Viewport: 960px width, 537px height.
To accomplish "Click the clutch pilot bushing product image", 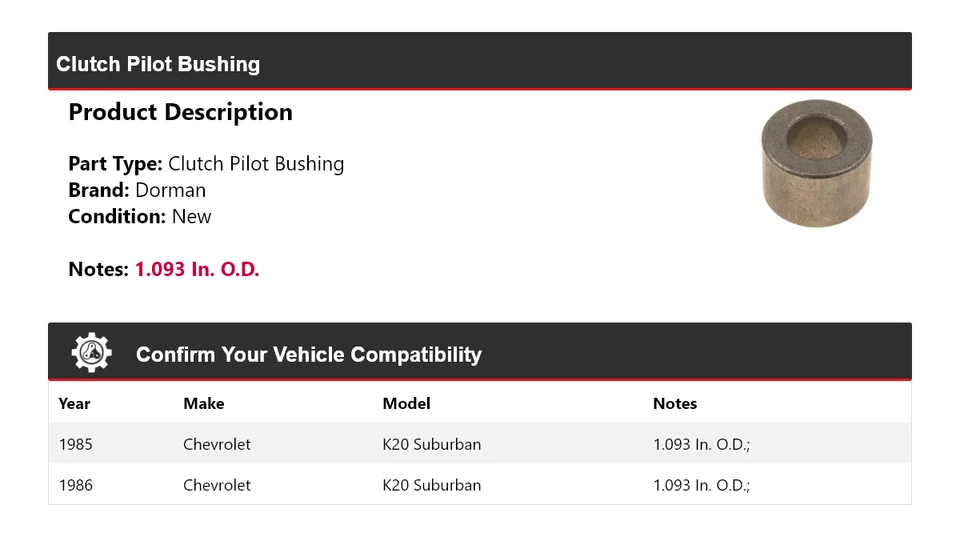I will pyautogui.click(x=816, y=165).
